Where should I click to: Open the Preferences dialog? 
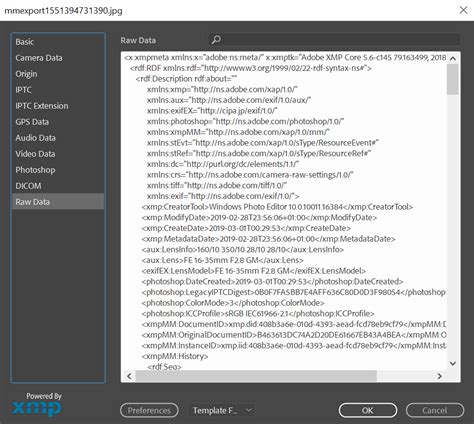[x=149, y=410]
